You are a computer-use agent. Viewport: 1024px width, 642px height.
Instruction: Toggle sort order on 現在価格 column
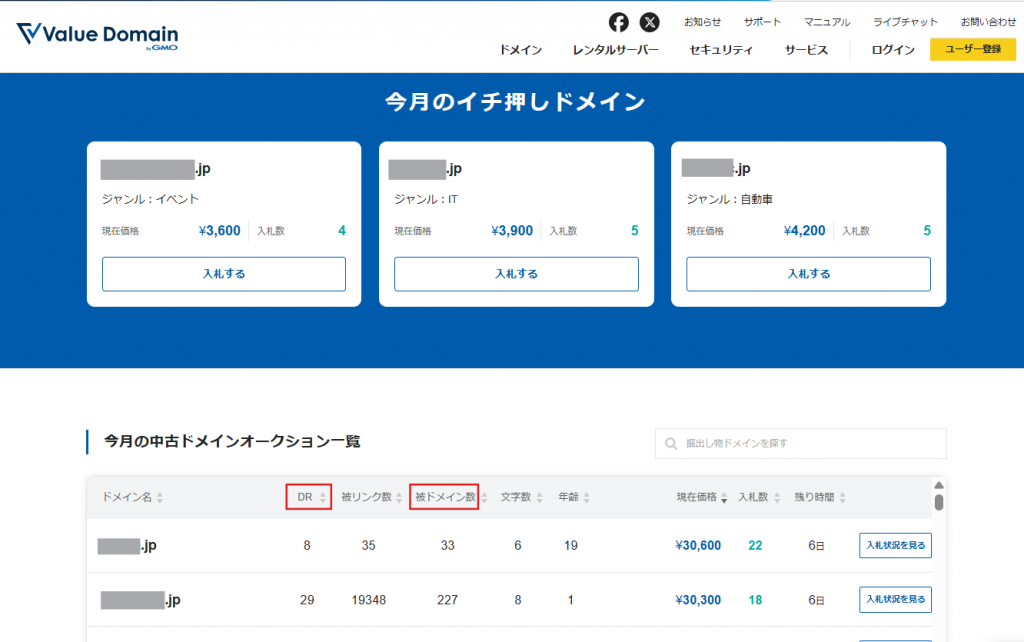tap(723, 495)
